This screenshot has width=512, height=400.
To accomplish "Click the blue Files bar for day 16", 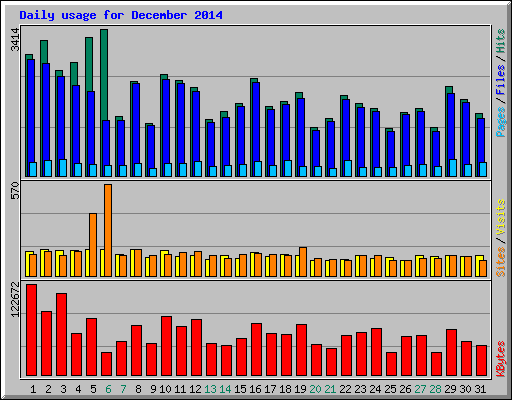I will tap(256, 122).
